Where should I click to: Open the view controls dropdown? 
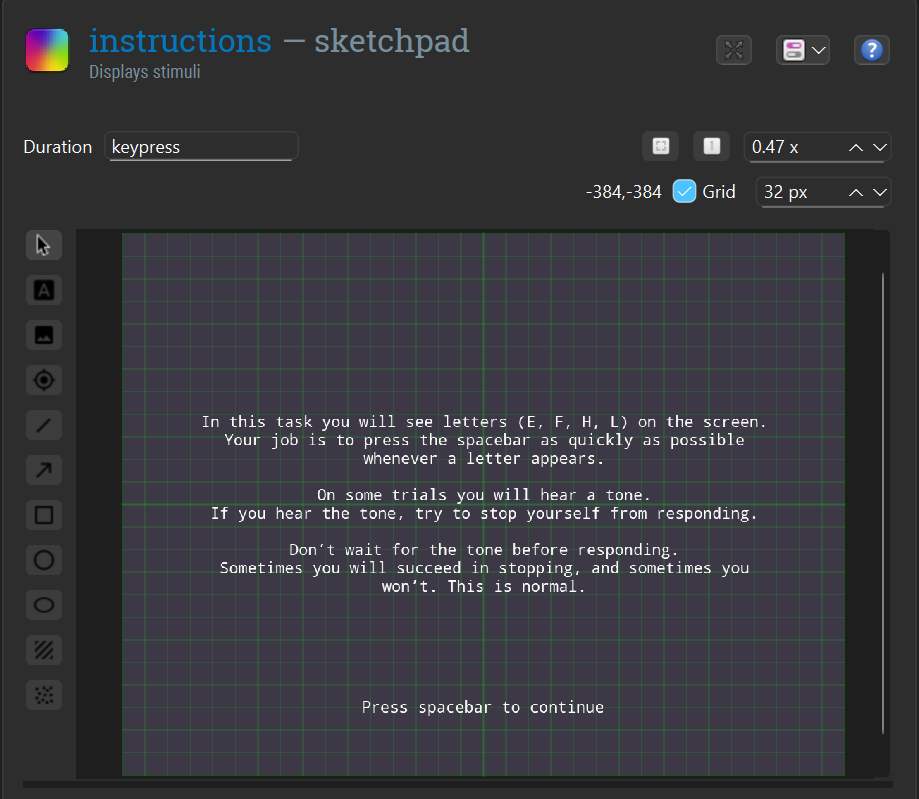pyautogui.click(x=803, y=50)
